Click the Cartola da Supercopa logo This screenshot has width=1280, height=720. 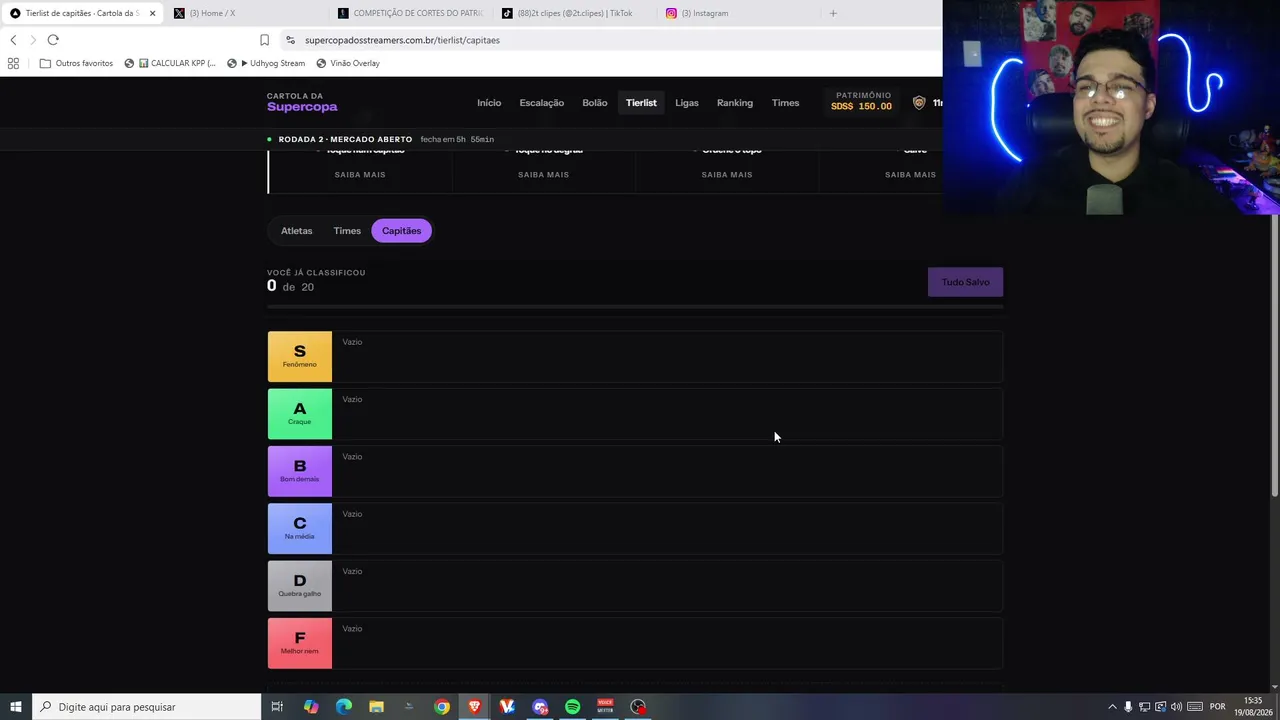pyautogui.click(x=302, y=102)
